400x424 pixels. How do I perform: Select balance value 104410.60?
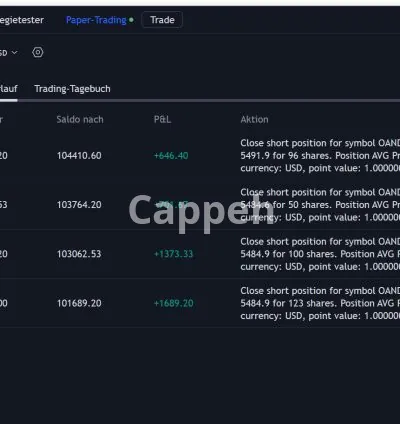coord(79,156)
